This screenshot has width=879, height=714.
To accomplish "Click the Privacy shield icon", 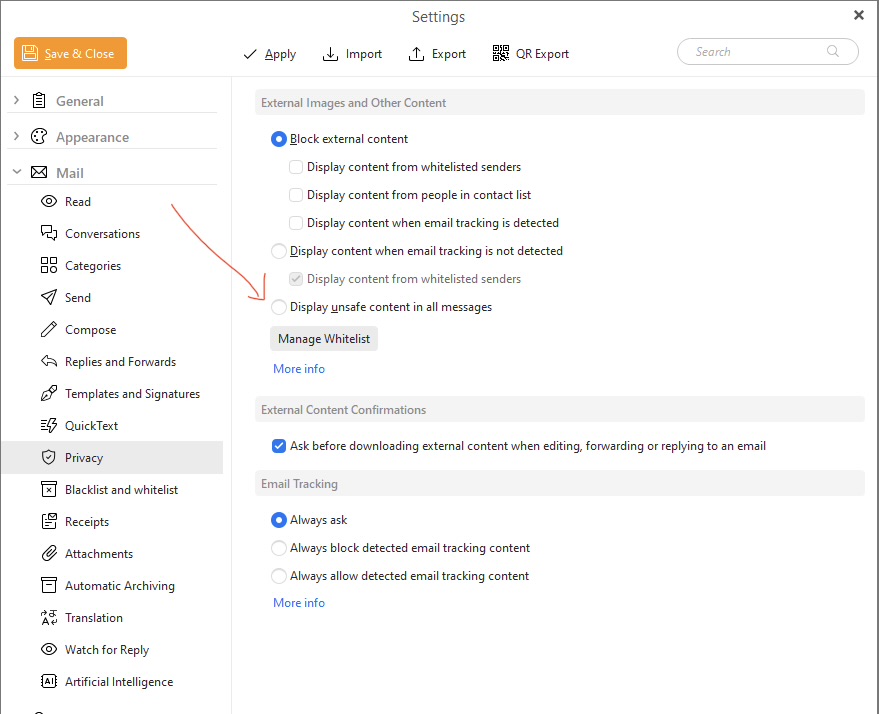I will (49, 457).
